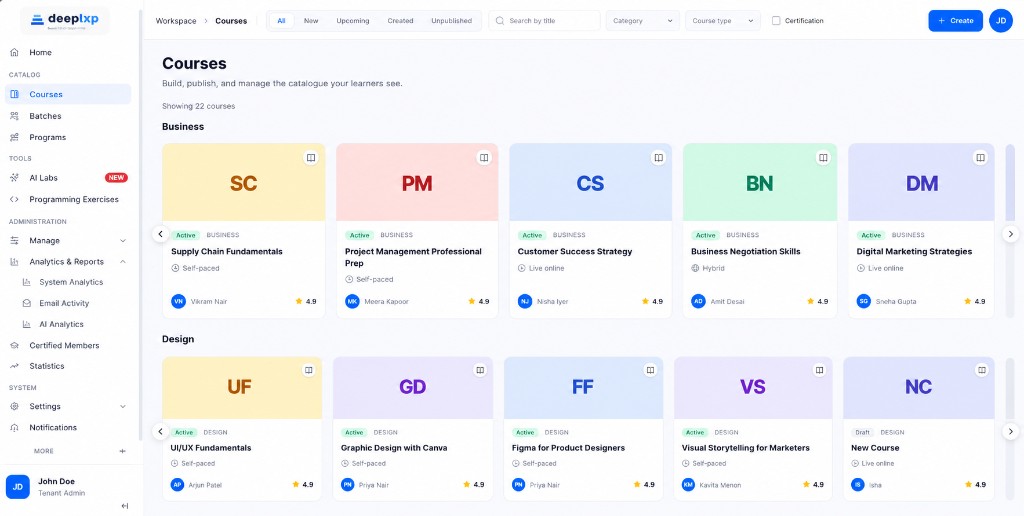
Task: Click the book icon on Supply Chain Fundamentals card
Action: click(x=311, y=158)
